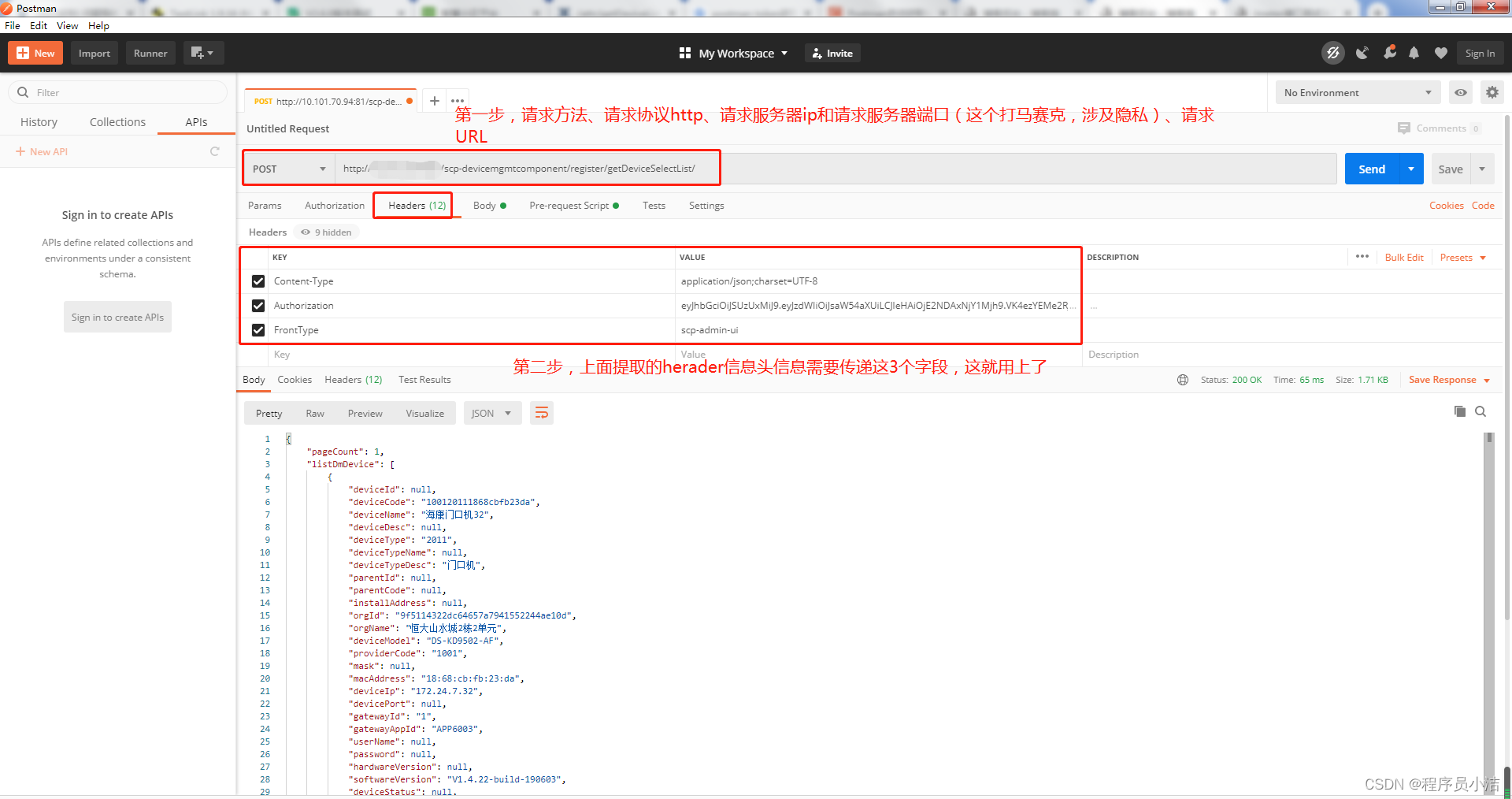
Task: Toggle environment quick look eye
Action: coord(1461,92)
